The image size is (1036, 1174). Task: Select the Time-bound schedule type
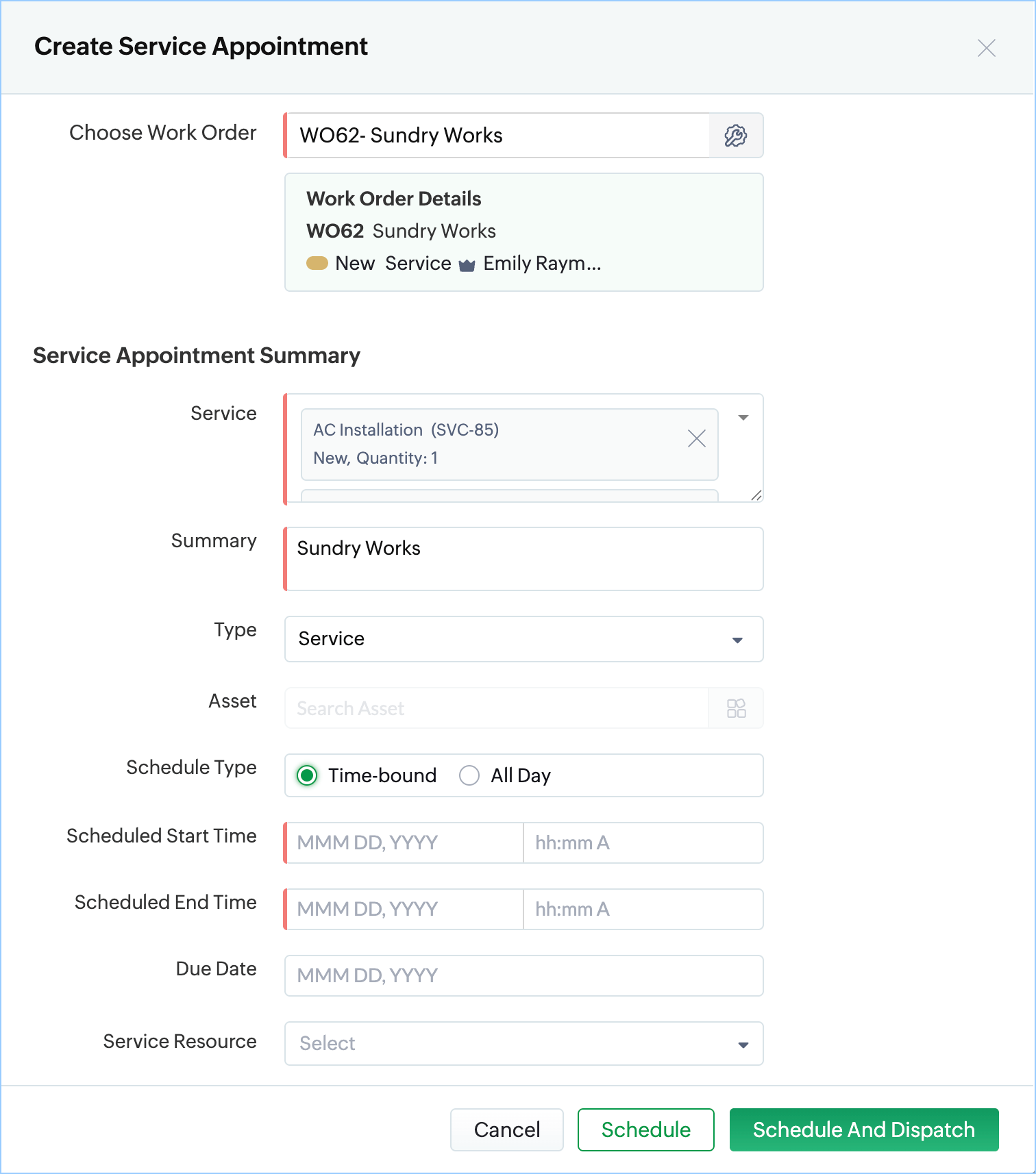click(x=307, y=775)
